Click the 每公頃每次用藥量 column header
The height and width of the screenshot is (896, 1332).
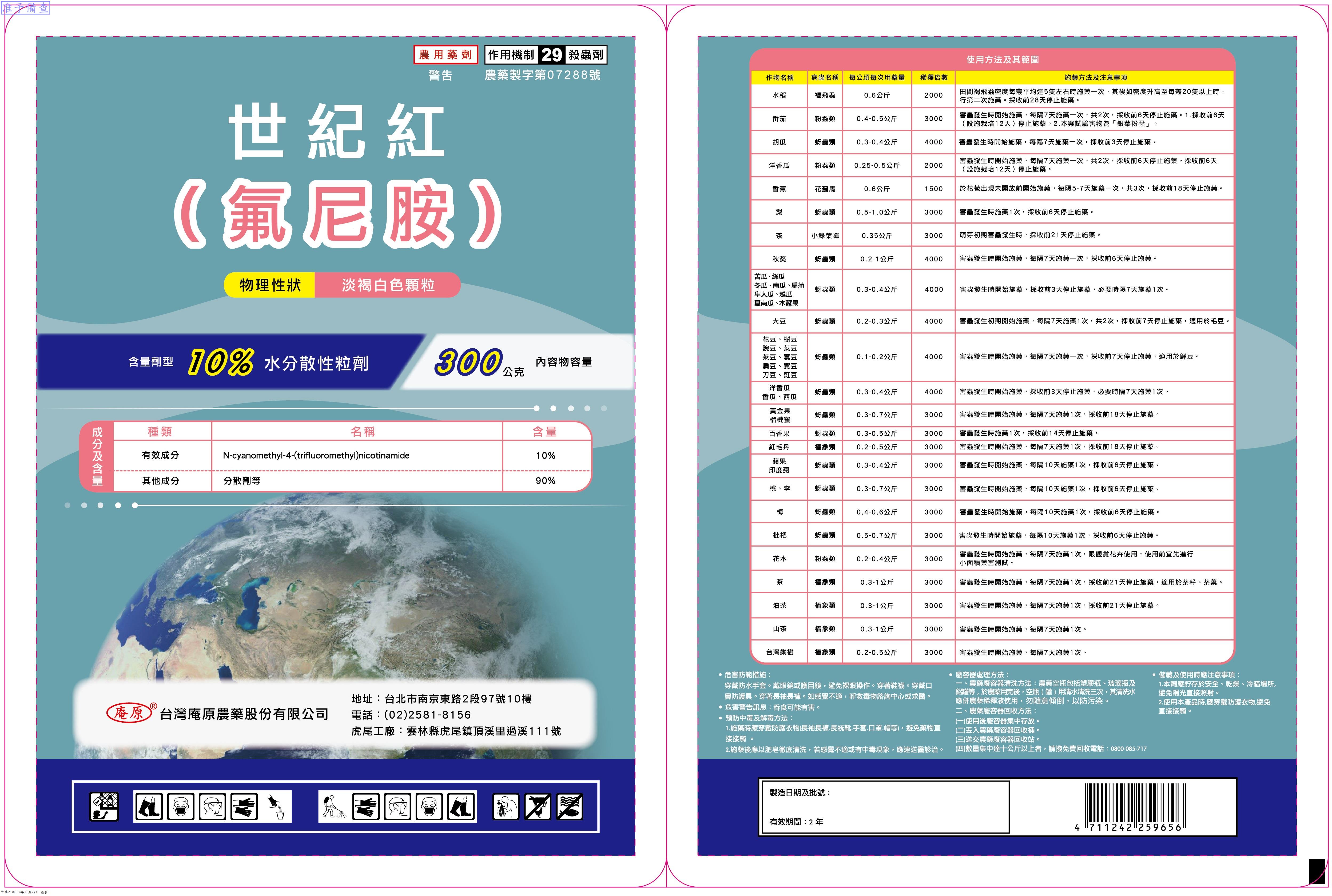pos(877,77)
